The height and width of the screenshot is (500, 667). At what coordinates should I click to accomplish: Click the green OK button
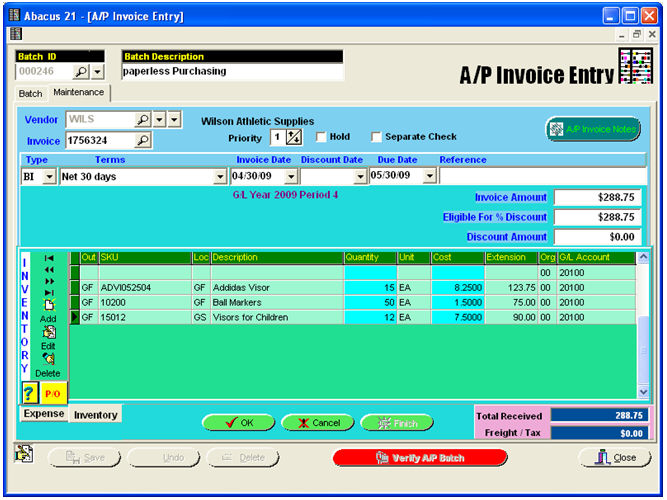pos(239,423)
